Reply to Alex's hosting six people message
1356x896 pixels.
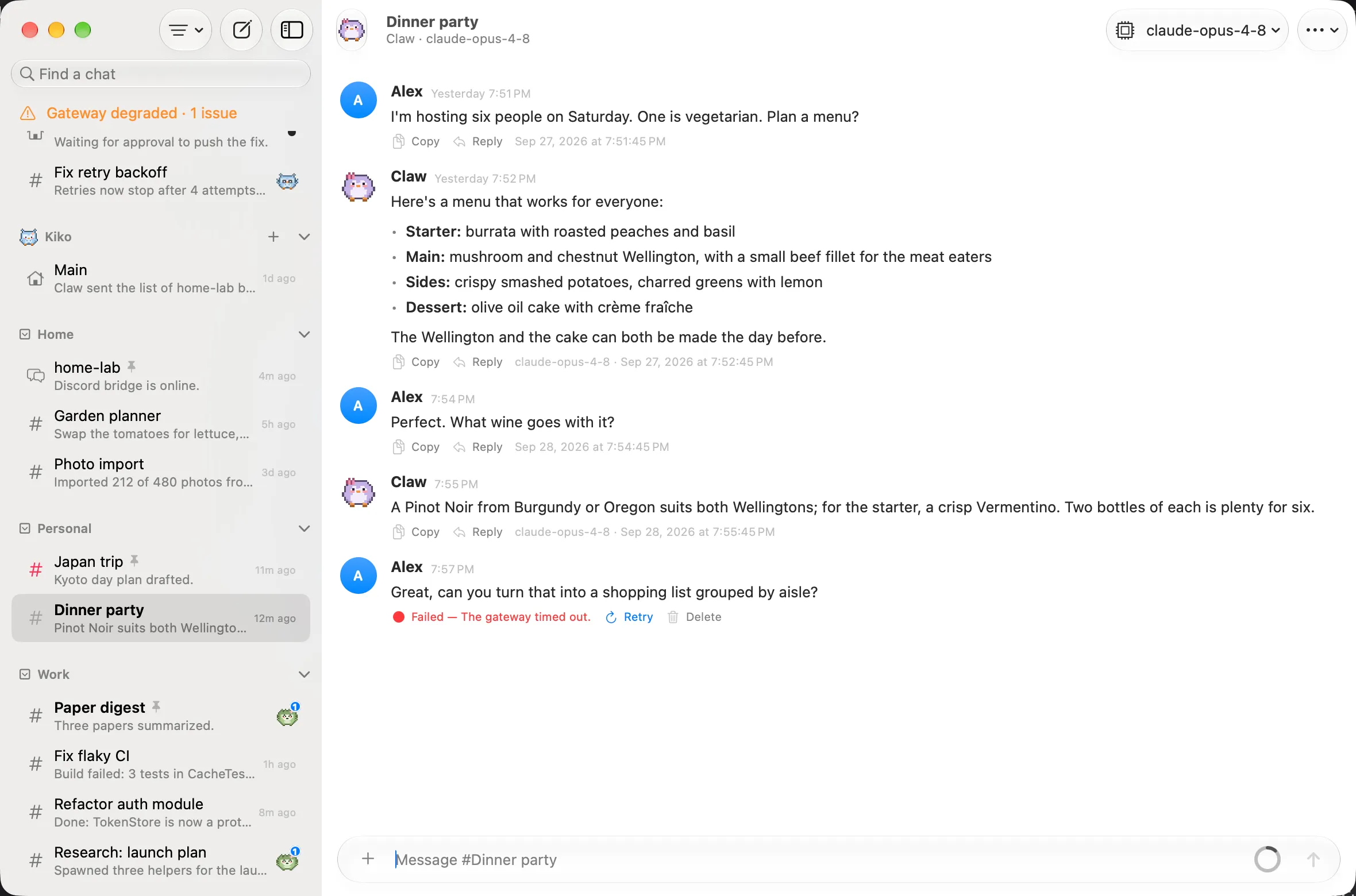477,141
